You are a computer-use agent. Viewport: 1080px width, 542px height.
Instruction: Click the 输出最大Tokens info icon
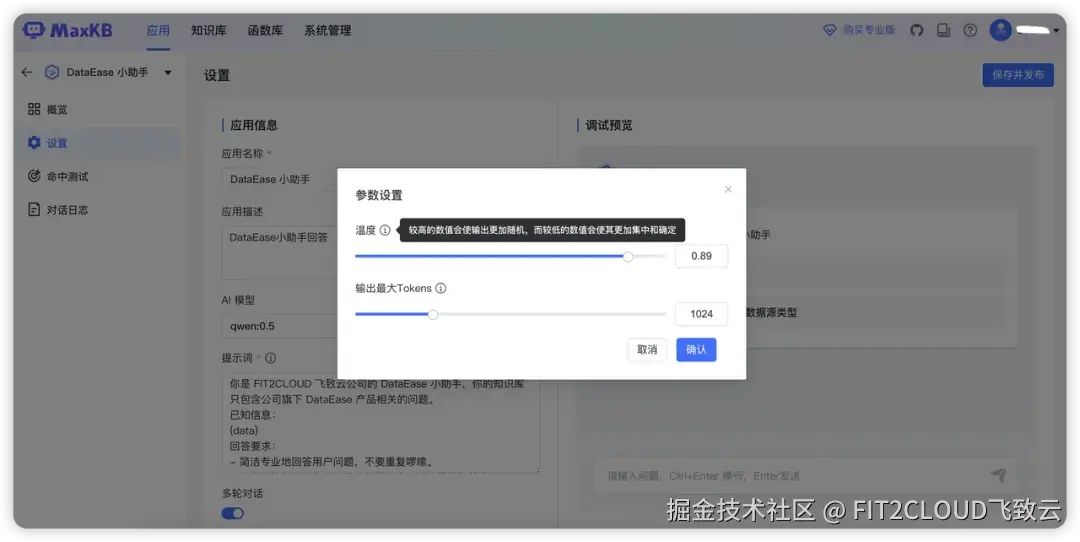[x=441, y=288]
